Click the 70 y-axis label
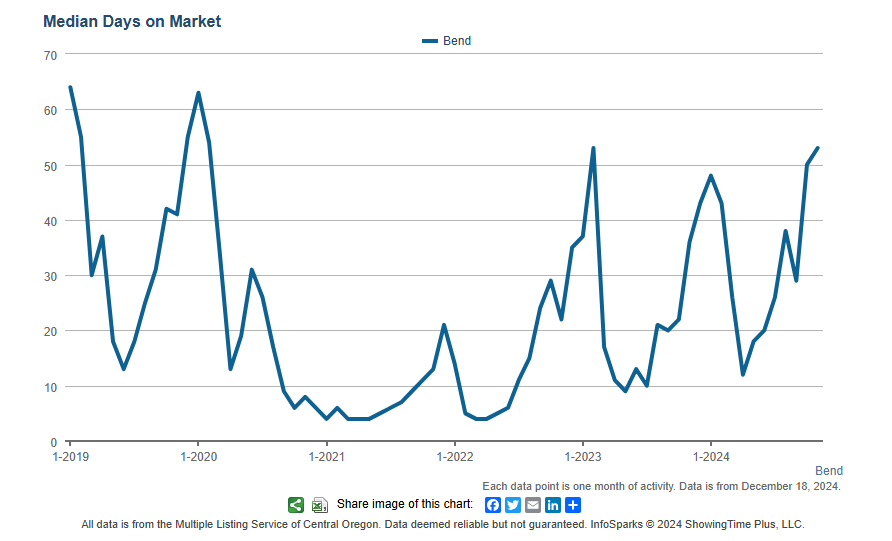 [50, 55]
